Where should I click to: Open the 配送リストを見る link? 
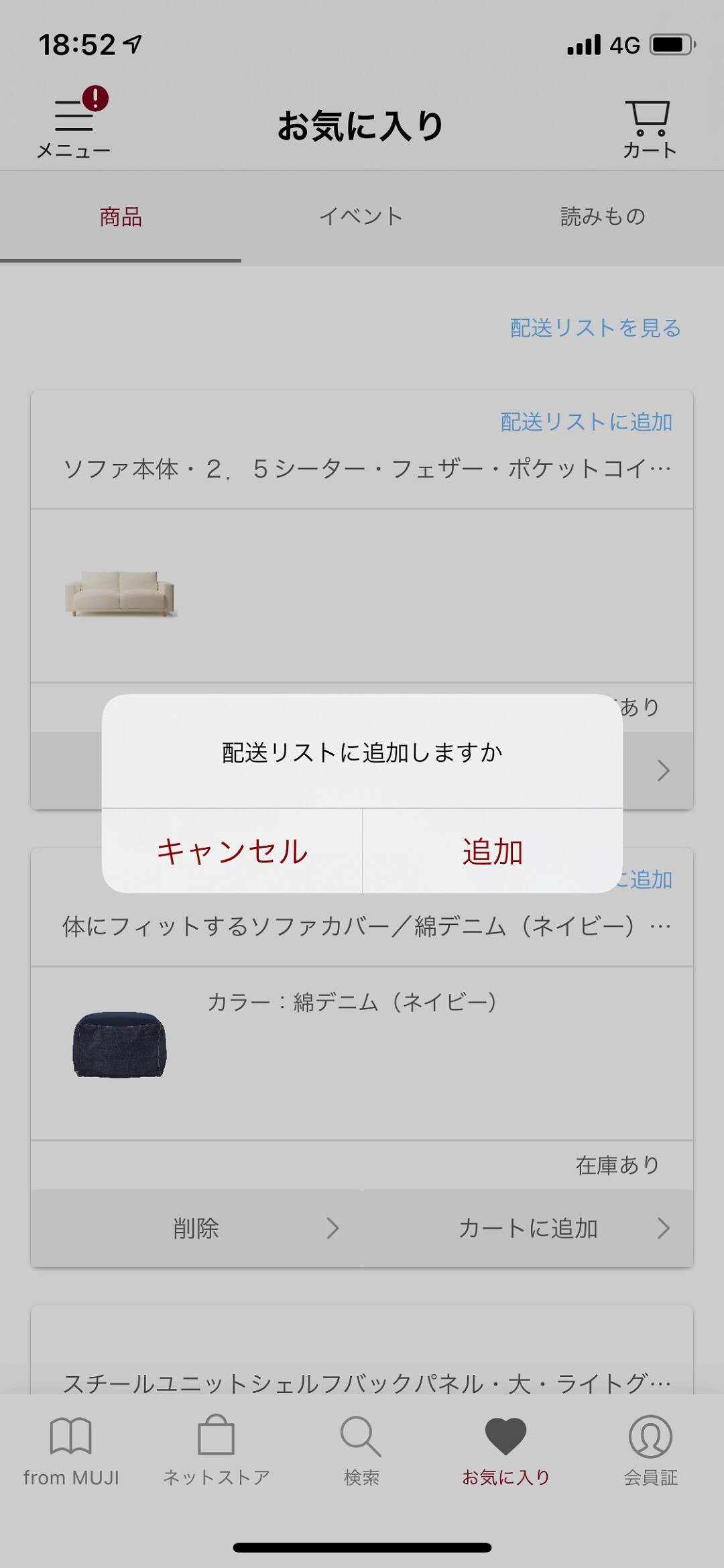point(595,328)
